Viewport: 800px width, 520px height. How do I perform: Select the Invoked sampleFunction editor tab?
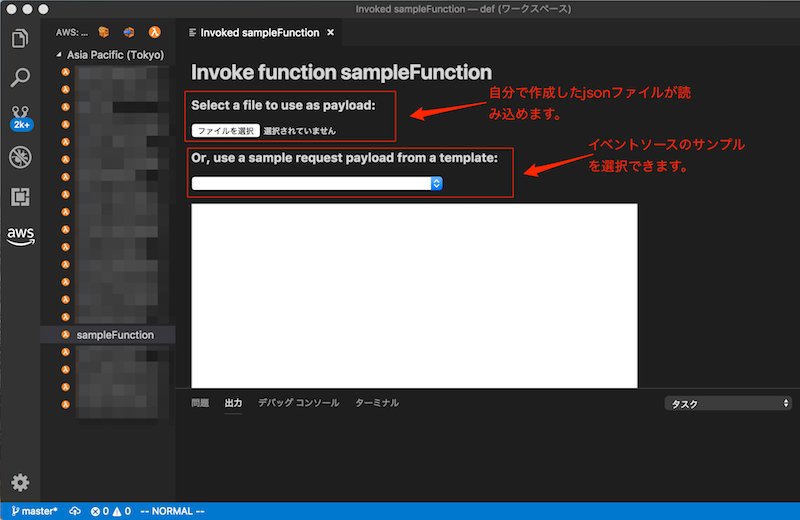pos(259,33)
